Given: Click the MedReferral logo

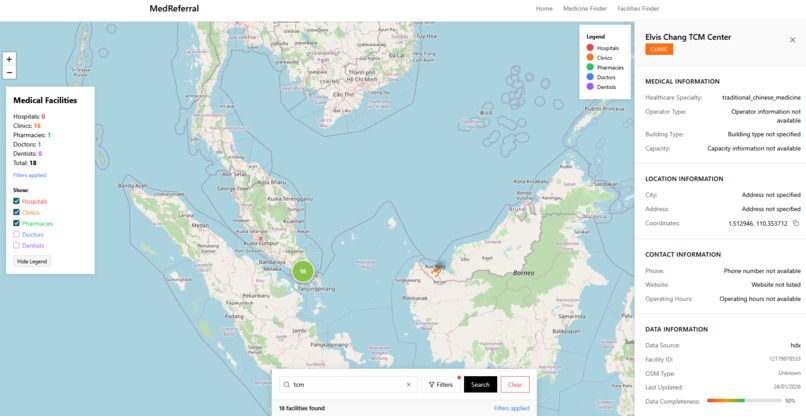Looking at the screenshot, I should pos(174,9).
